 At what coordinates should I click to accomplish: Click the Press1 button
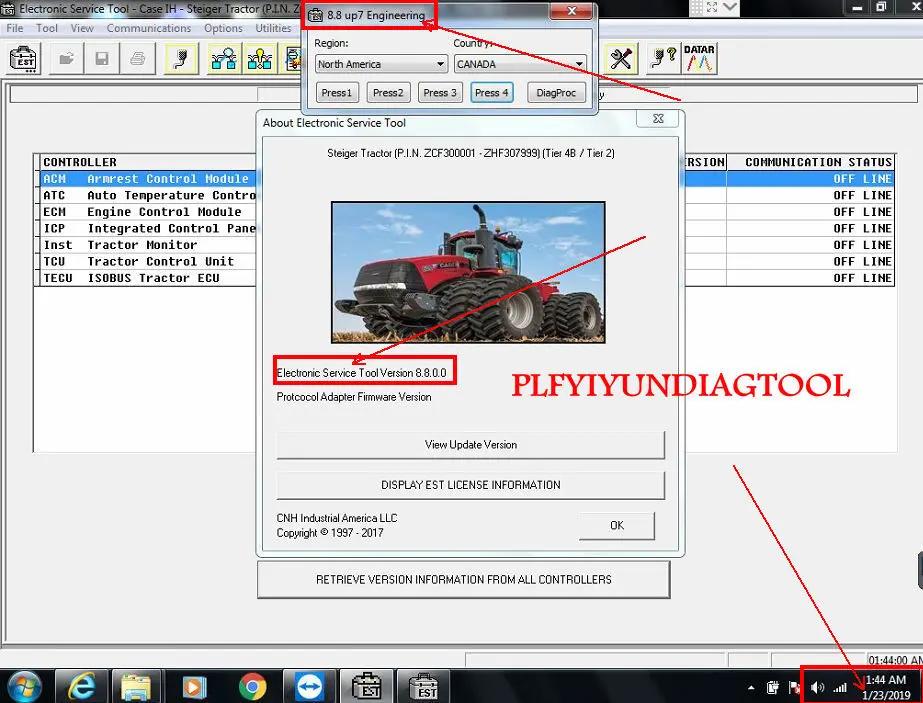pyautogui.click(x=337, y=92)
